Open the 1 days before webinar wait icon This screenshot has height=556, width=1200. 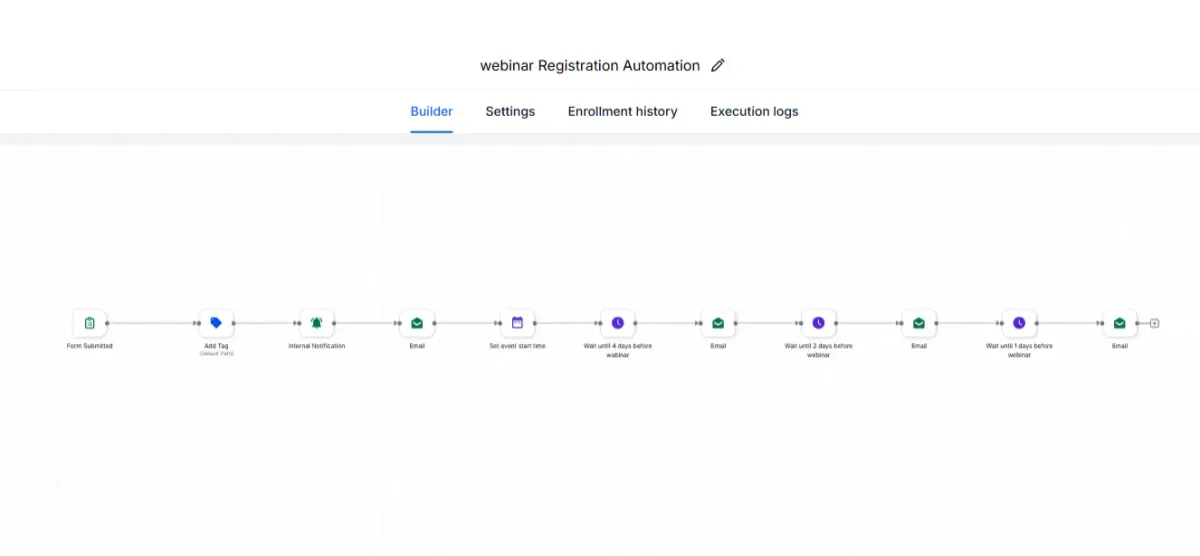[x=1019, y=323]
